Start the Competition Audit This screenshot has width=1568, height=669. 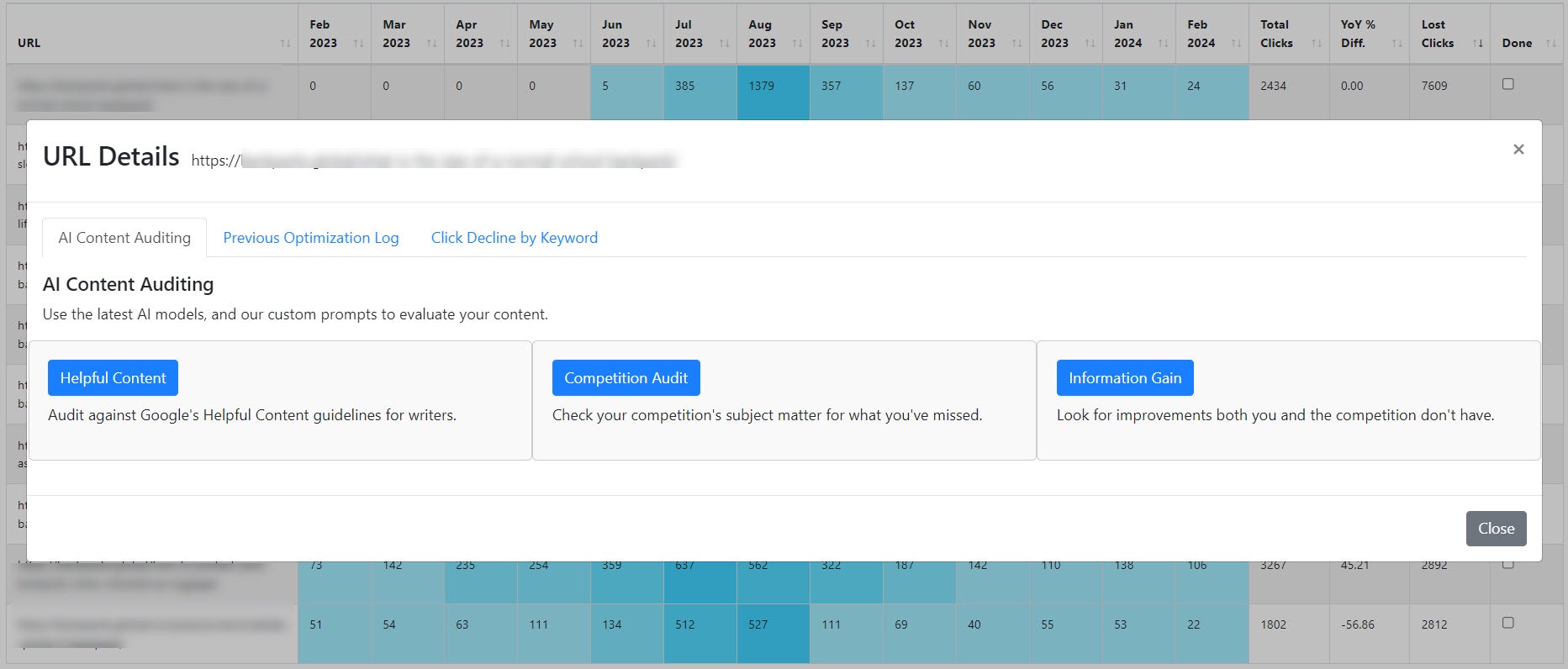pyautogui.click(x=626, y=378)
